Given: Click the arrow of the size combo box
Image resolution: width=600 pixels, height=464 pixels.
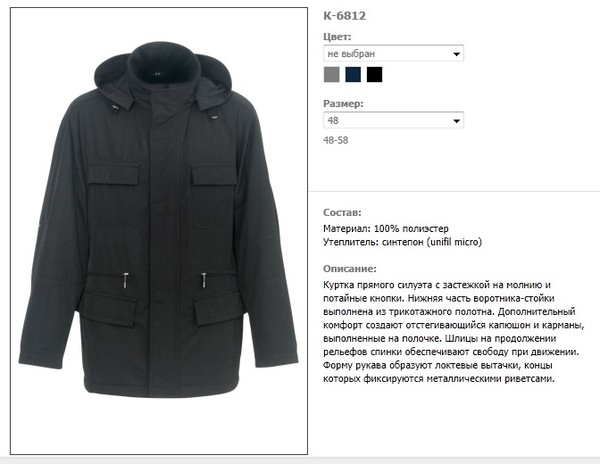Looking at the screenshot, I should pyautogui.click(x=456, y=121).
